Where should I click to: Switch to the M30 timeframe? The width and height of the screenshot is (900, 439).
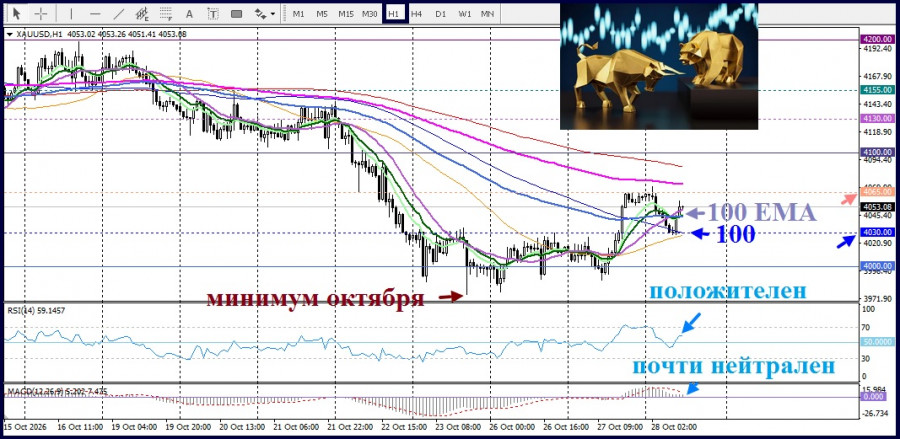tap(370, 13)
